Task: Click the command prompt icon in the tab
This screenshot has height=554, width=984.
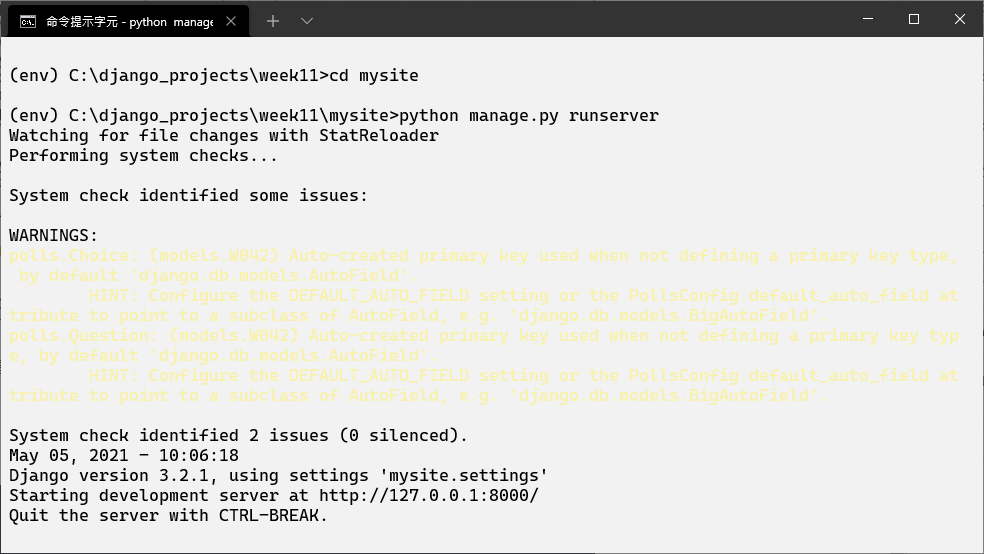Action: point(28,21)
